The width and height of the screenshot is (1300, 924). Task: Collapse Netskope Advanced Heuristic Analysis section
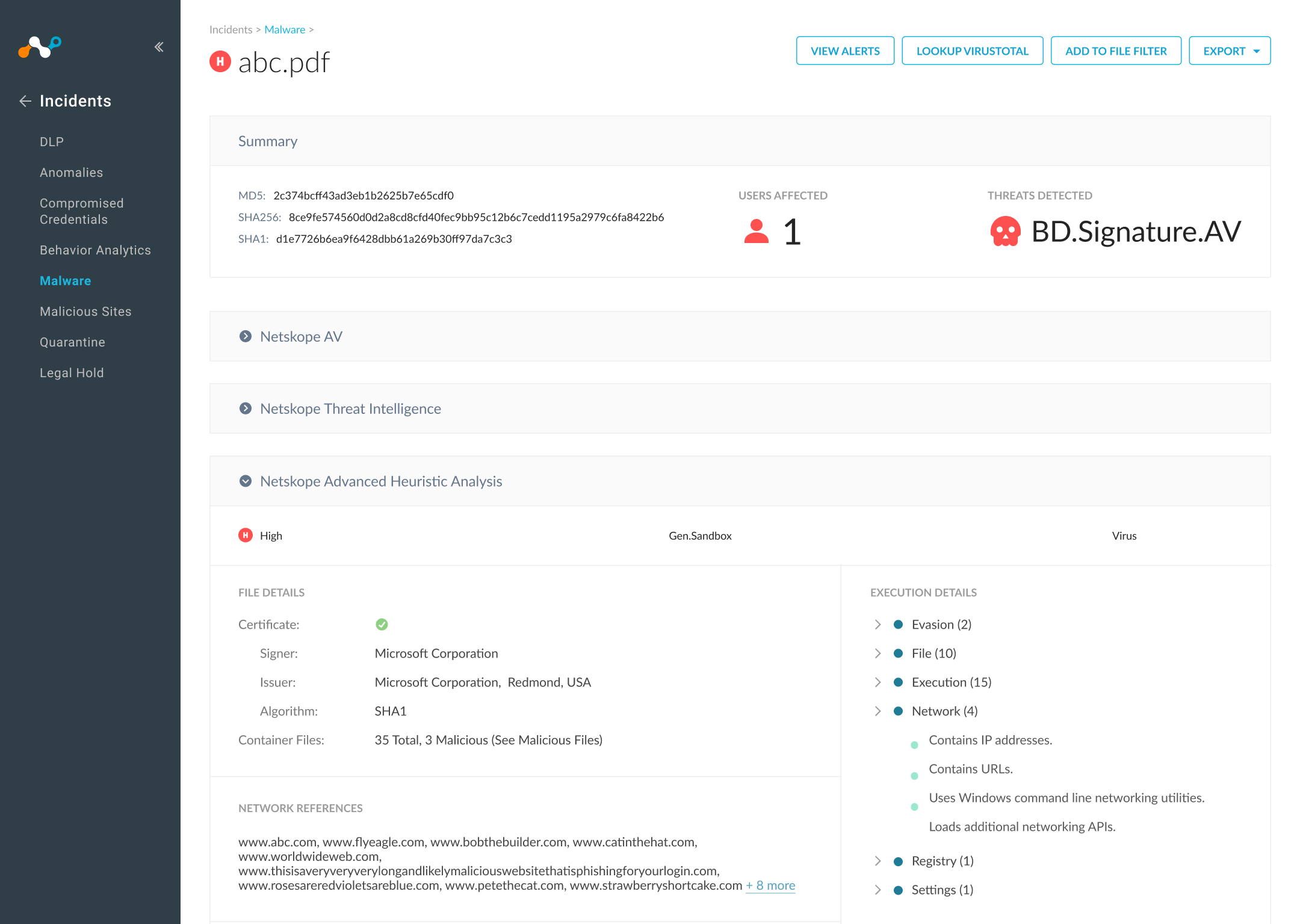[246, 481]
